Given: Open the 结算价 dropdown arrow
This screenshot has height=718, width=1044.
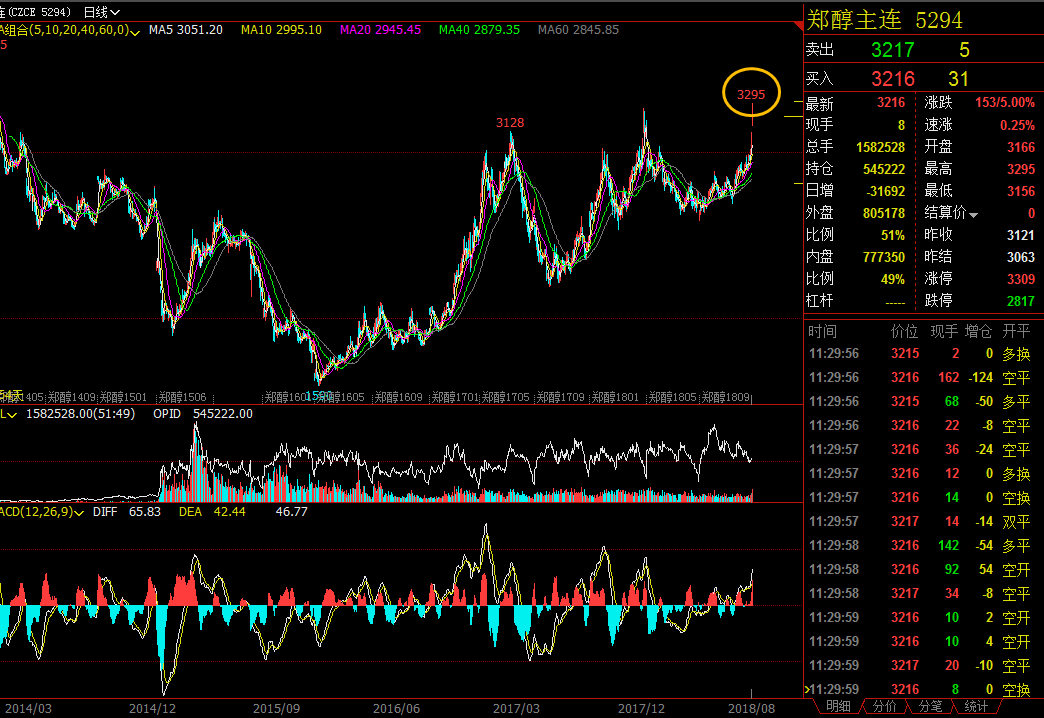Looking at the screenshot, I should click(x=974, y=214).
